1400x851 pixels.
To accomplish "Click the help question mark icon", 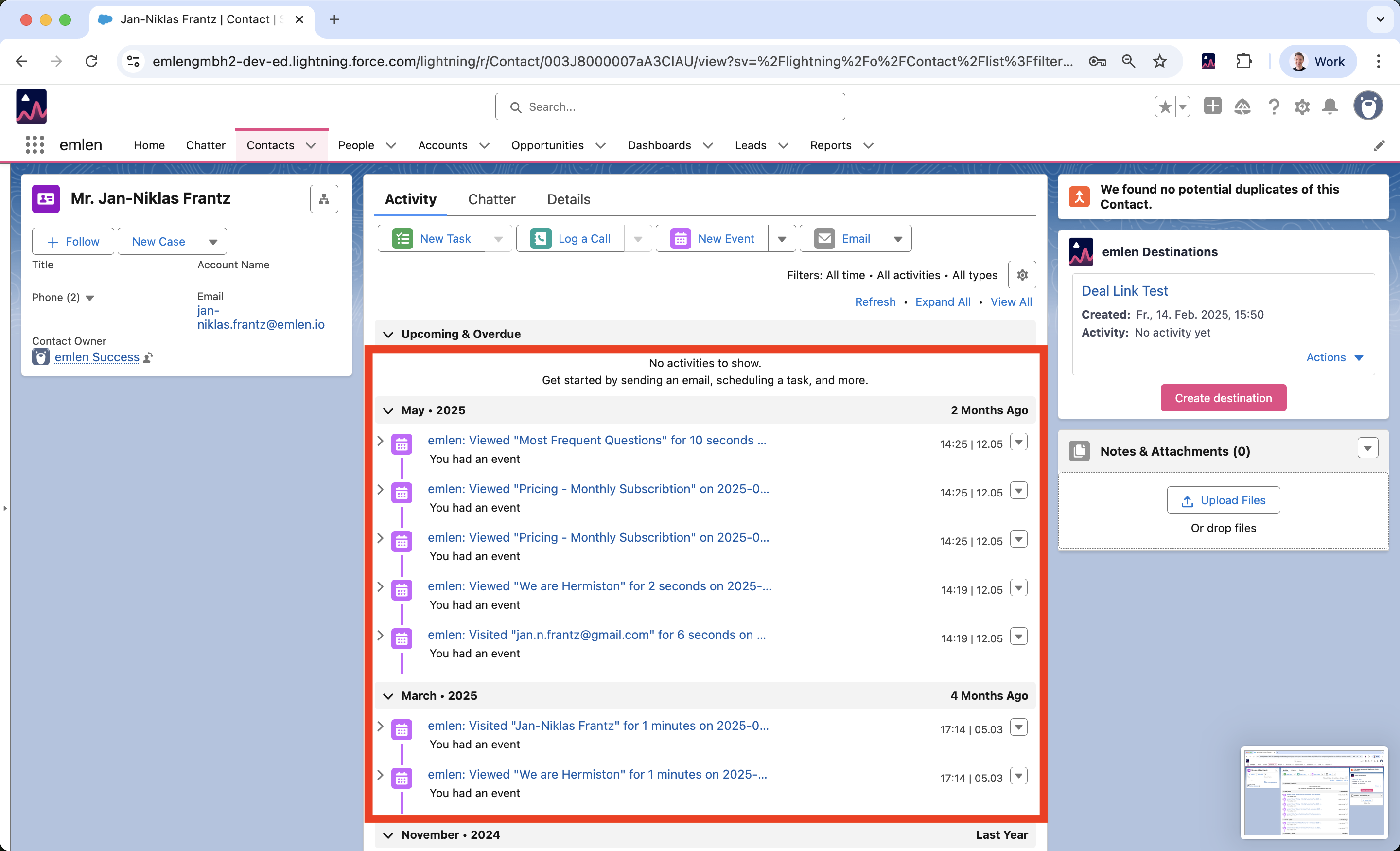I will click(x=1273, y=107).
